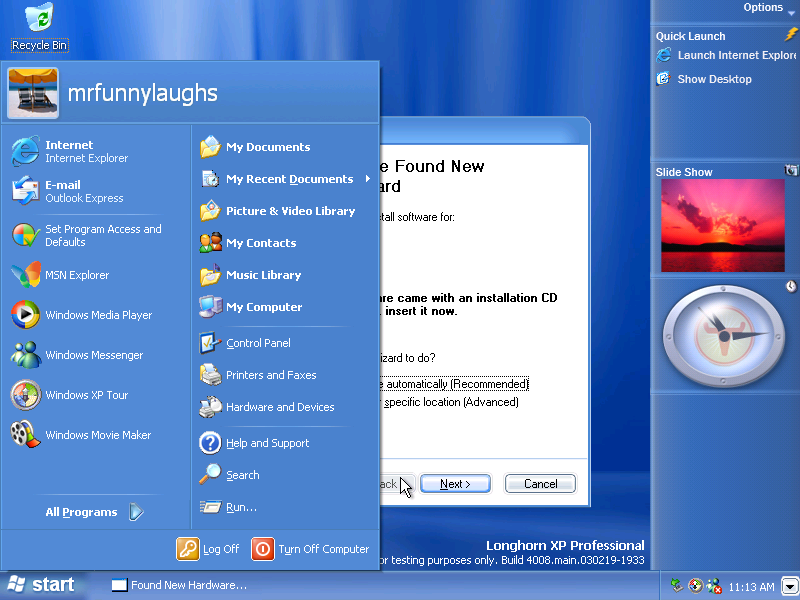Open the Control Panel menu entry
800x600 pixels.
pyautogui.click(x=257, y=343)
